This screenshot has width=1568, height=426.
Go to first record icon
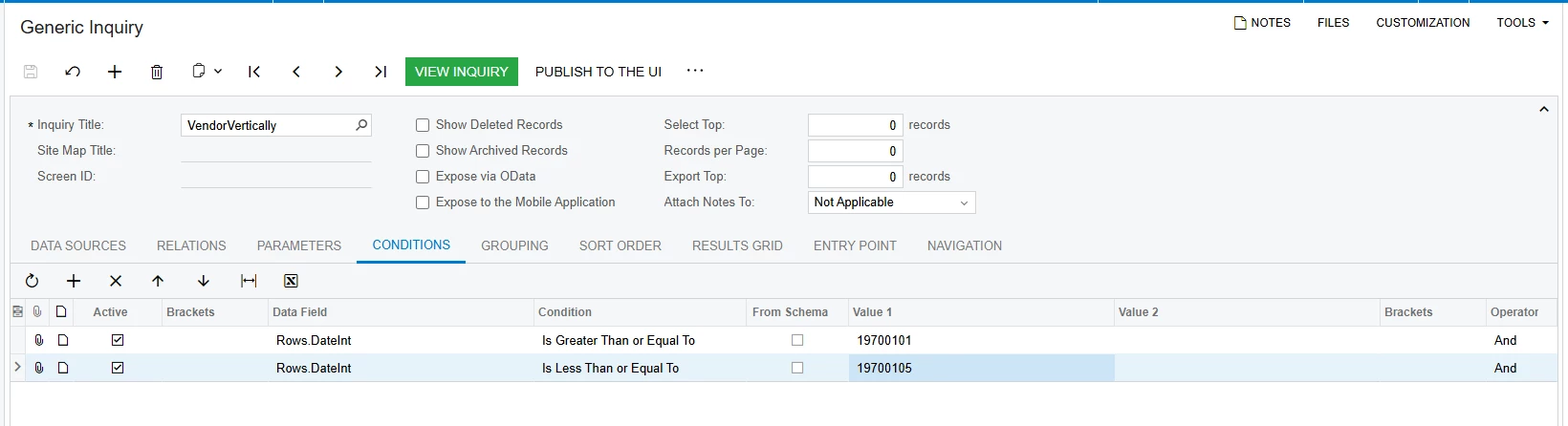pos(254,72)
